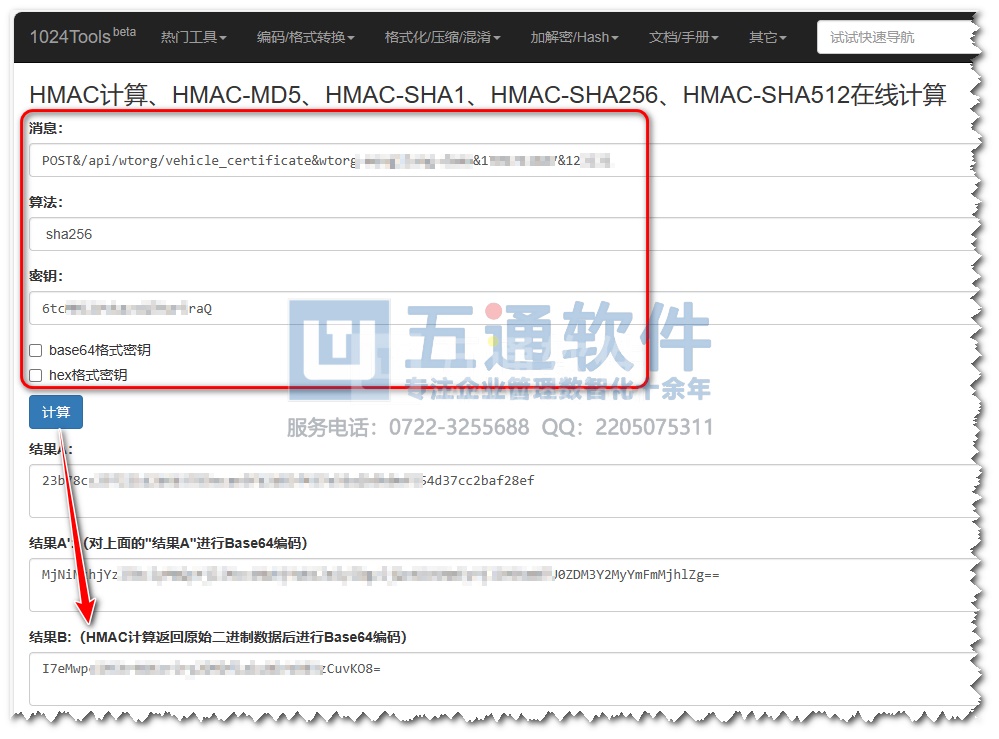999x739 pixels.
Task: Click the 密钥 key input field
Action: point(503,308)
